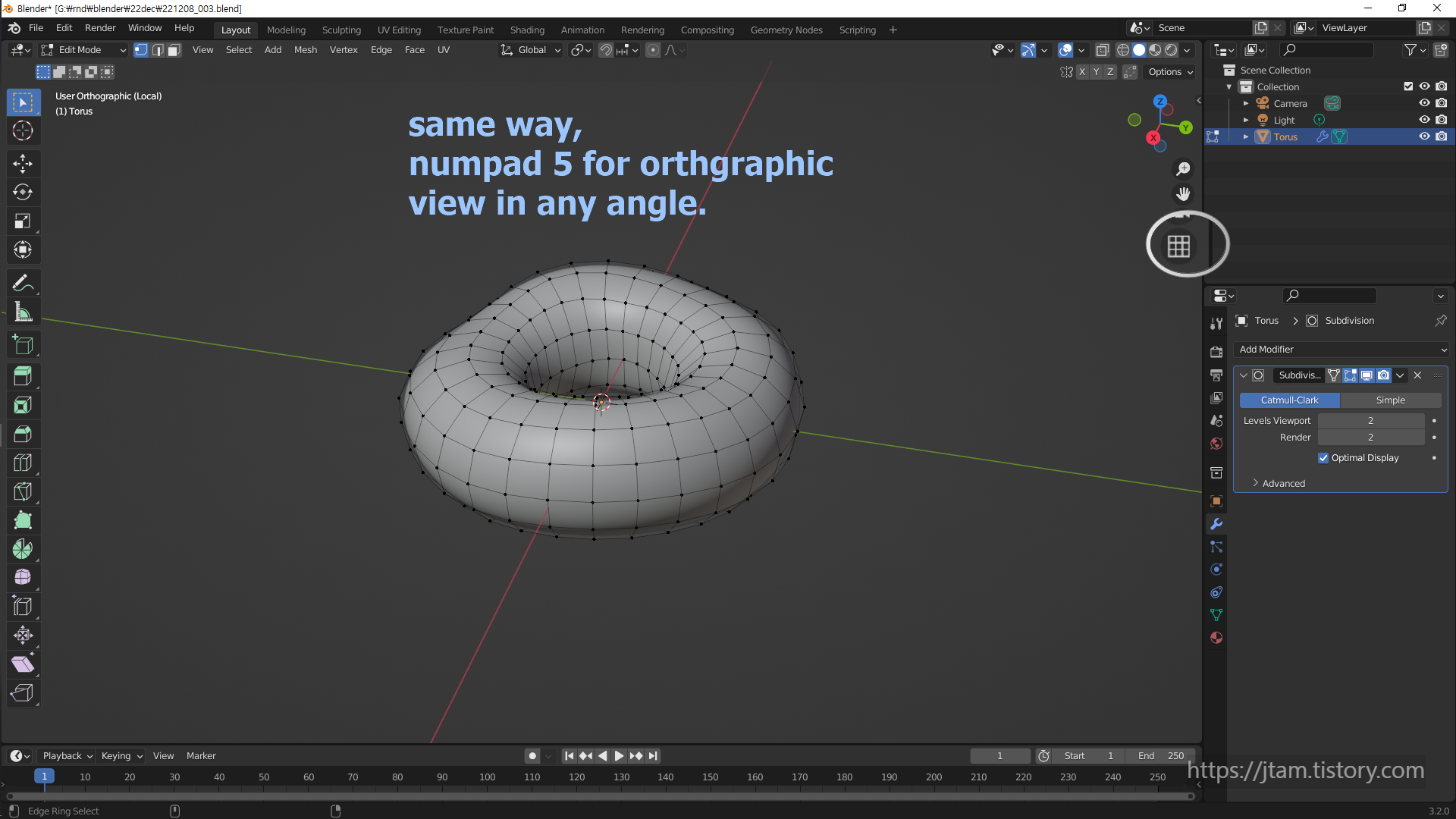Expand the Advanced subdivision section
The height and width of the screenshot is (819, 1456).
coord(1283,483)
